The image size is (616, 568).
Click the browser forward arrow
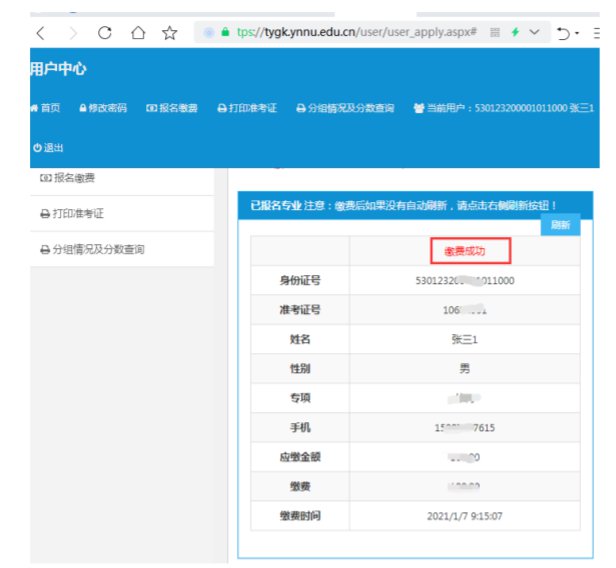pyautogui.click(x=73, y=32)
